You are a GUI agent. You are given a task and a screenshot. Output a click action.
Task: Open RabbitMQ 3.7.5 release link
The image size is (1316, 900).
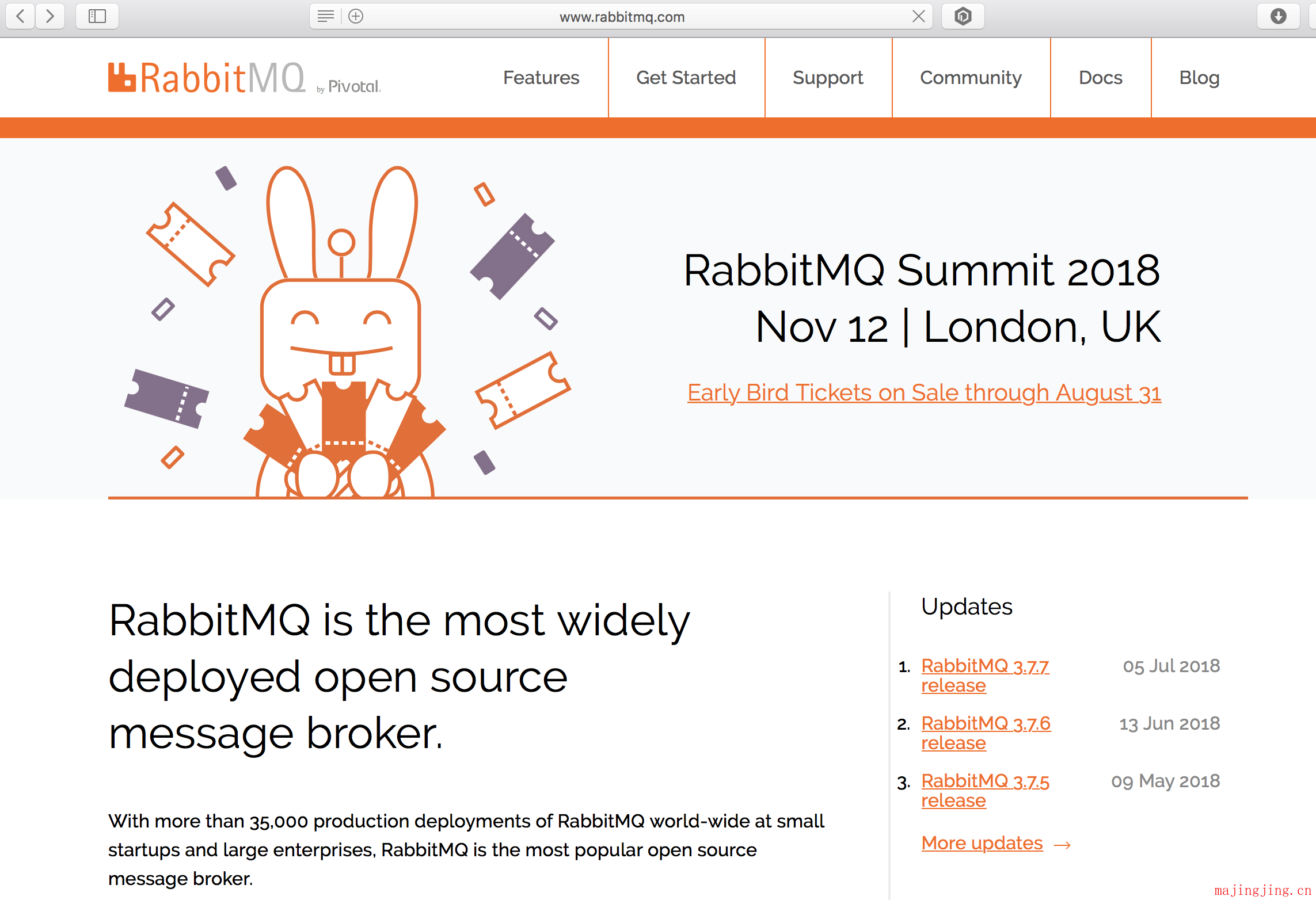(985, 791)
